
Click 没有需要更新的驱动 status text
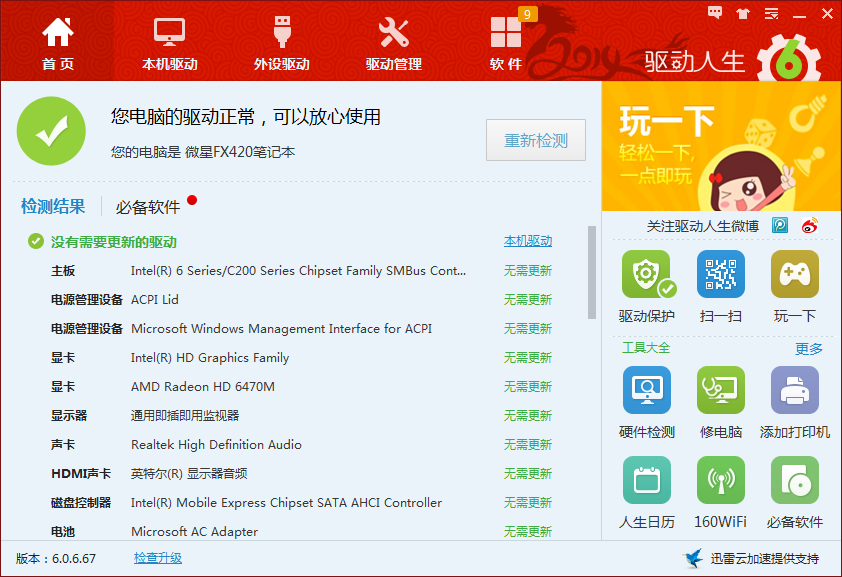point(113,242)
